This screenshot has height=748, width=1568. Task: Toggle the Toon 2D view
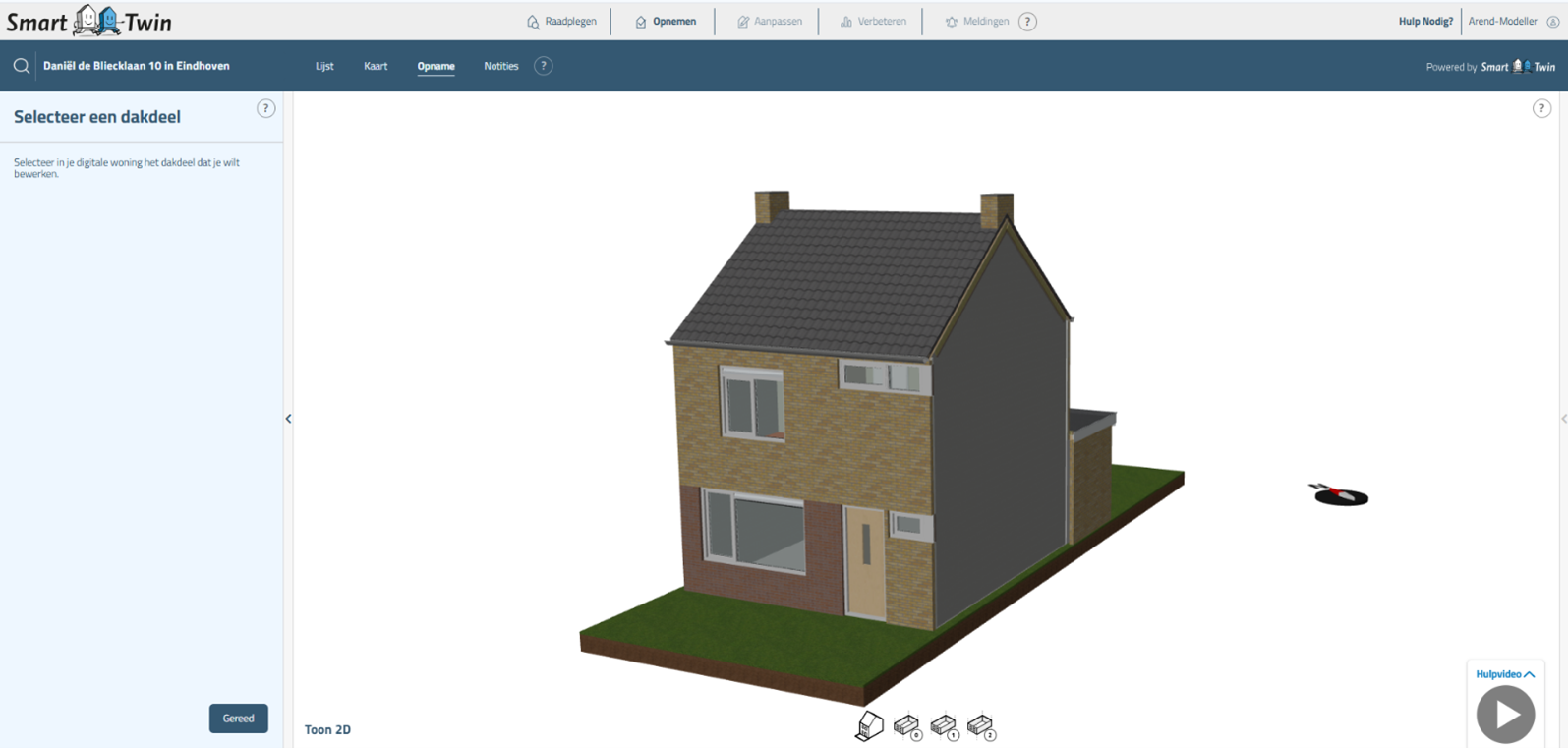327,729
